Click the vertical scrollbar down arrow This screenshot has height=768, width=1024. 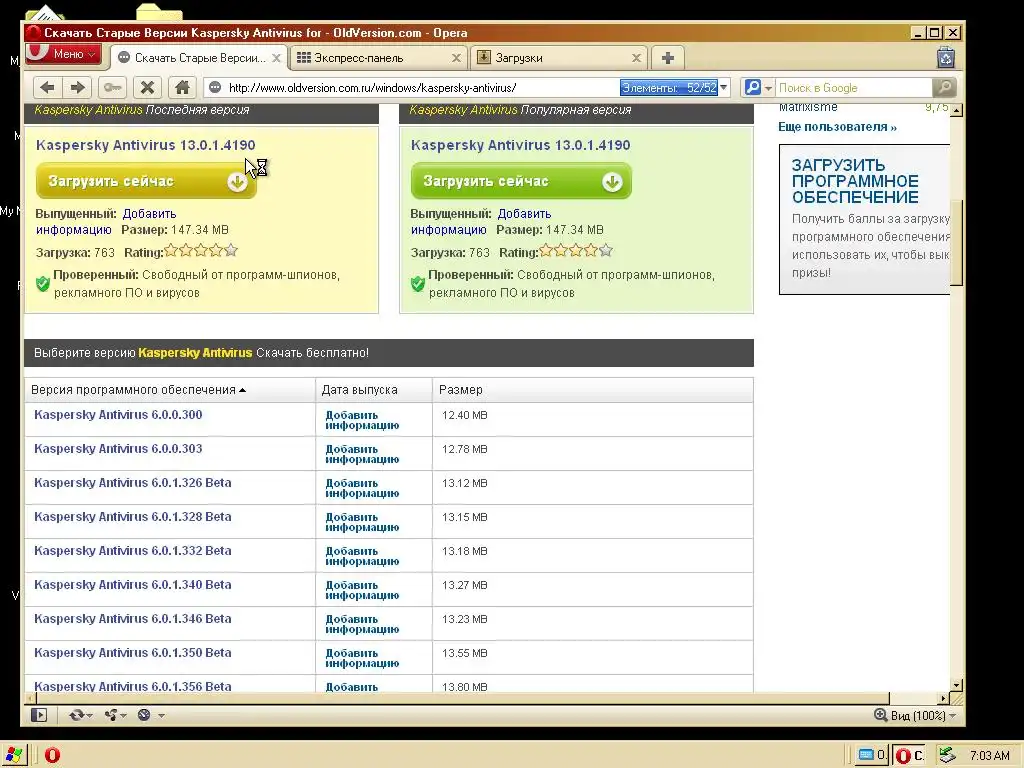coord(957,685)
